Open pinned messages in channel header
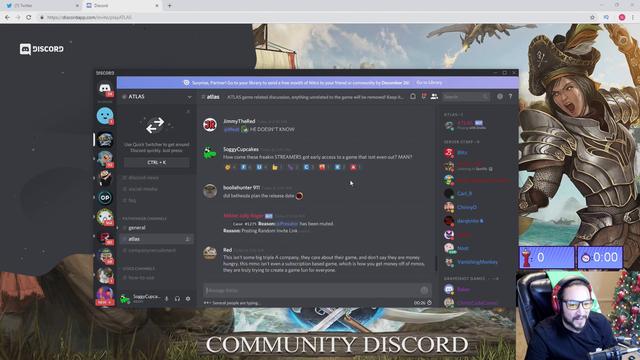The width and height of the screenshot is (640, 360). point(424,97)
